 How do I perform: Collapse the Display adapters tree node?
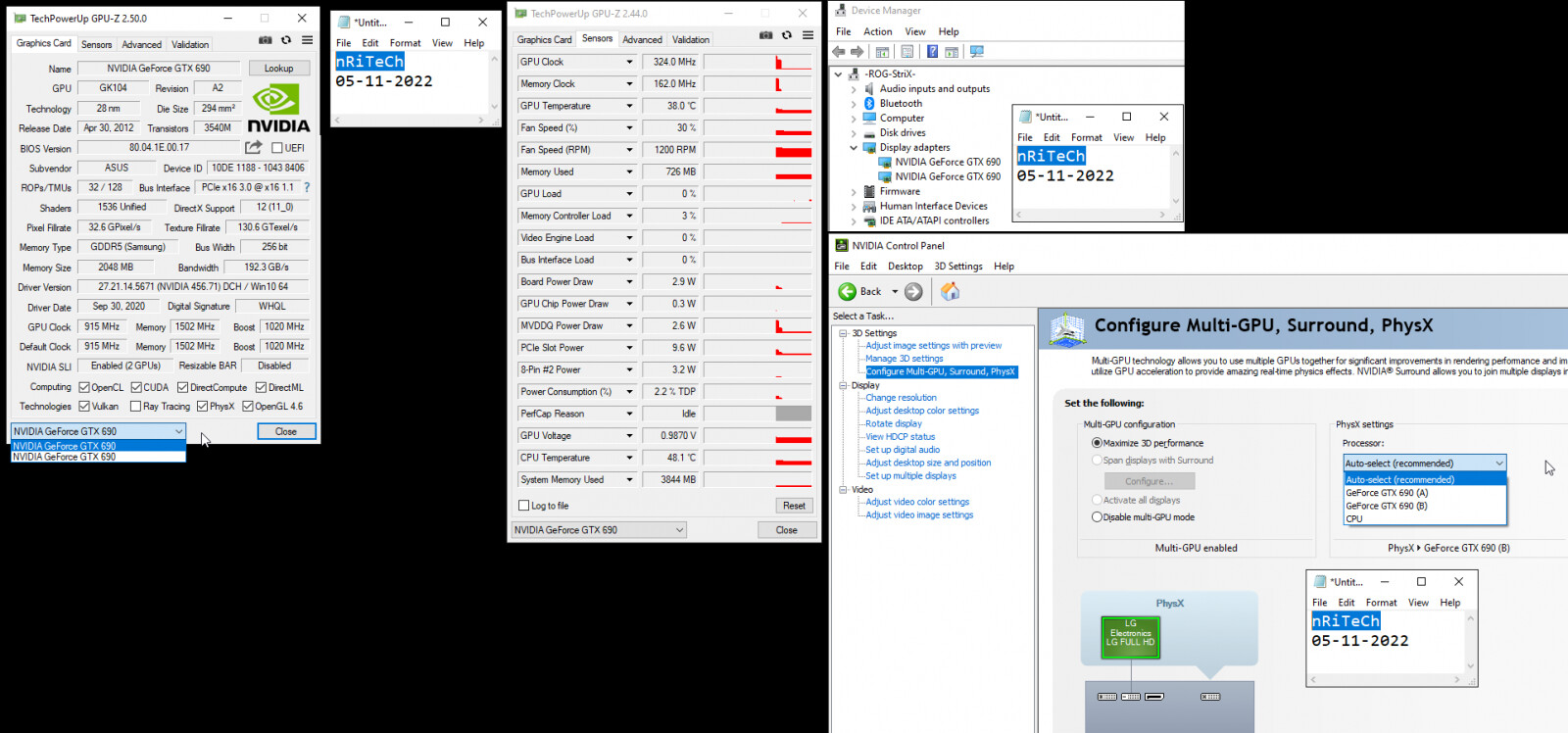(854, 148)
